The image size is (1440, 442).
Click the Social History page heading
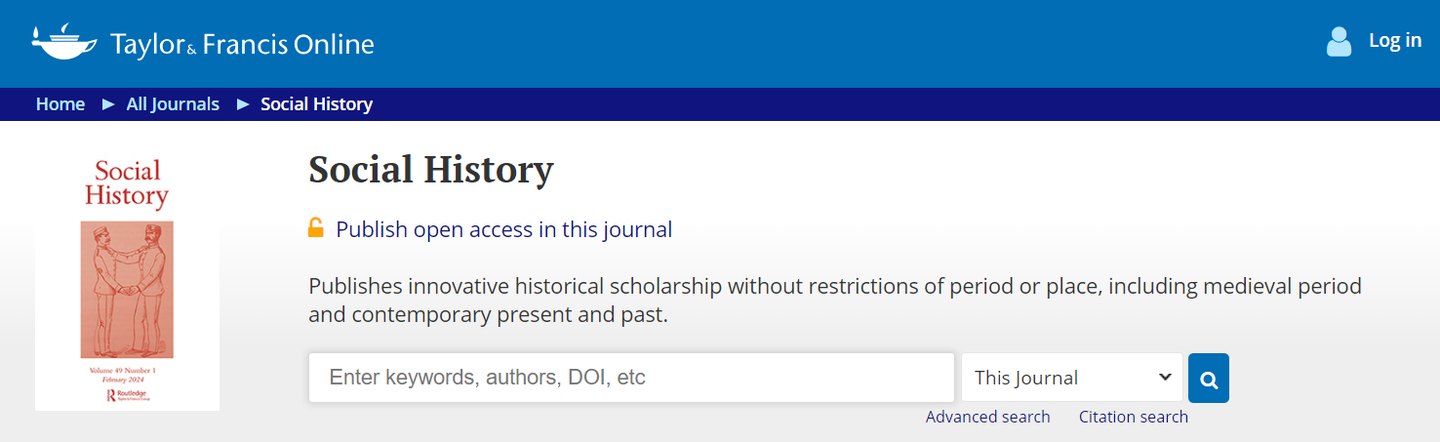[x=430, y=170]
